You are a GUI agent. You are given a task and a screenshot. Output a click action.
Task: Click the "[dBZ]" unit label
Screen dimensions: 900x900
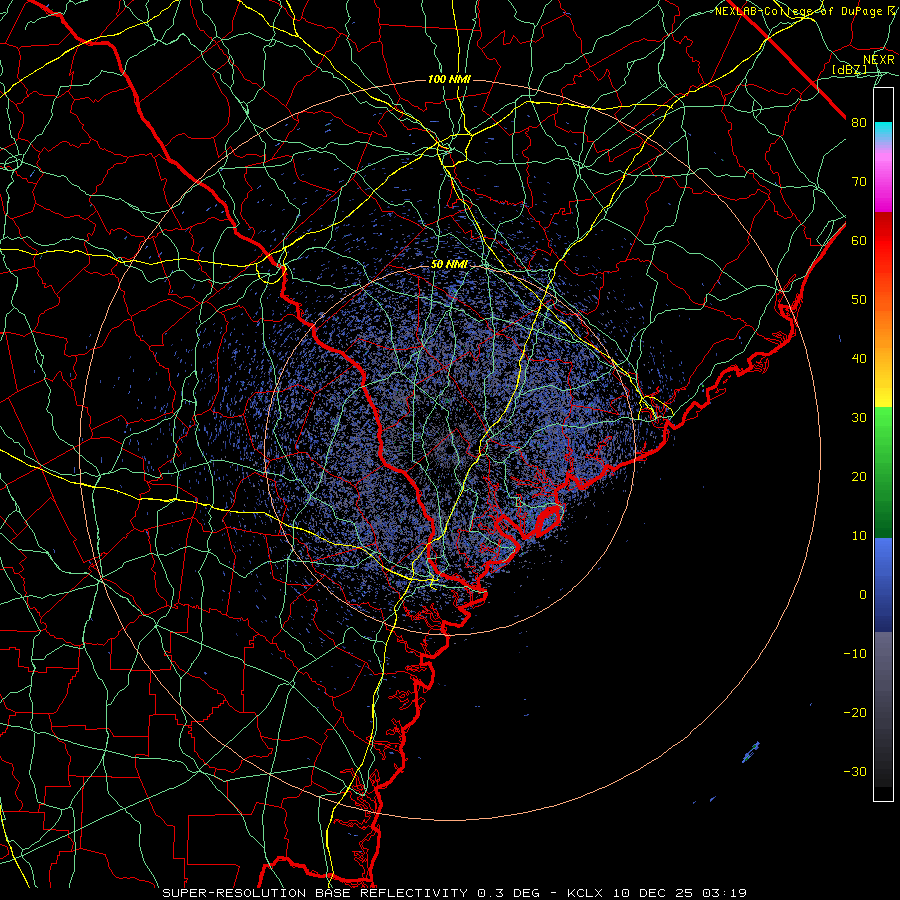[849, 70]
